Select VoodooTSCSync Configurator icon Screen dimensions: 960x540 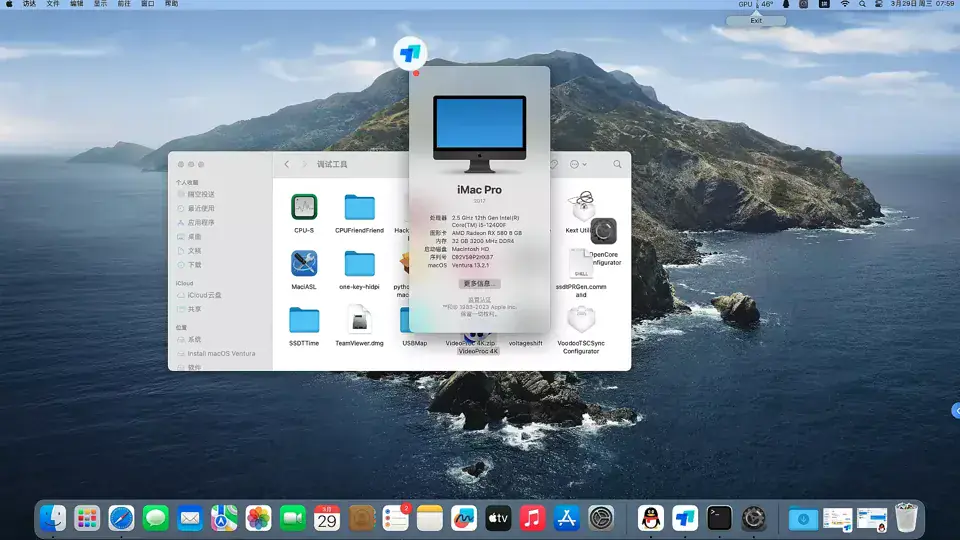click(581, 319)
